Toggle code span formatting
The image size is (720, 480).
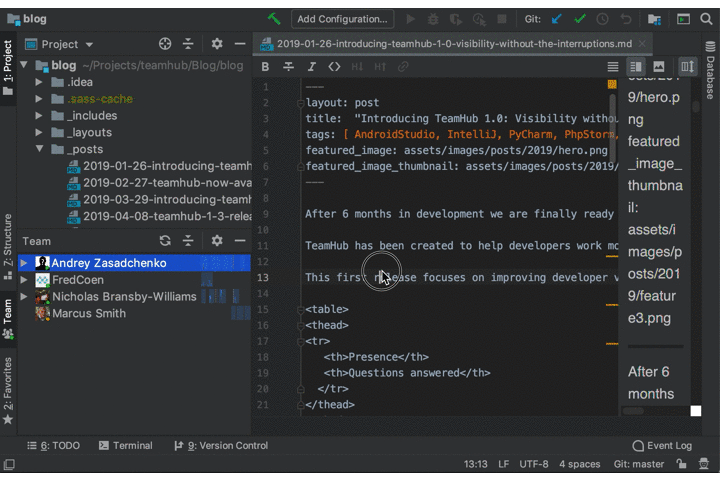[334, 67]
